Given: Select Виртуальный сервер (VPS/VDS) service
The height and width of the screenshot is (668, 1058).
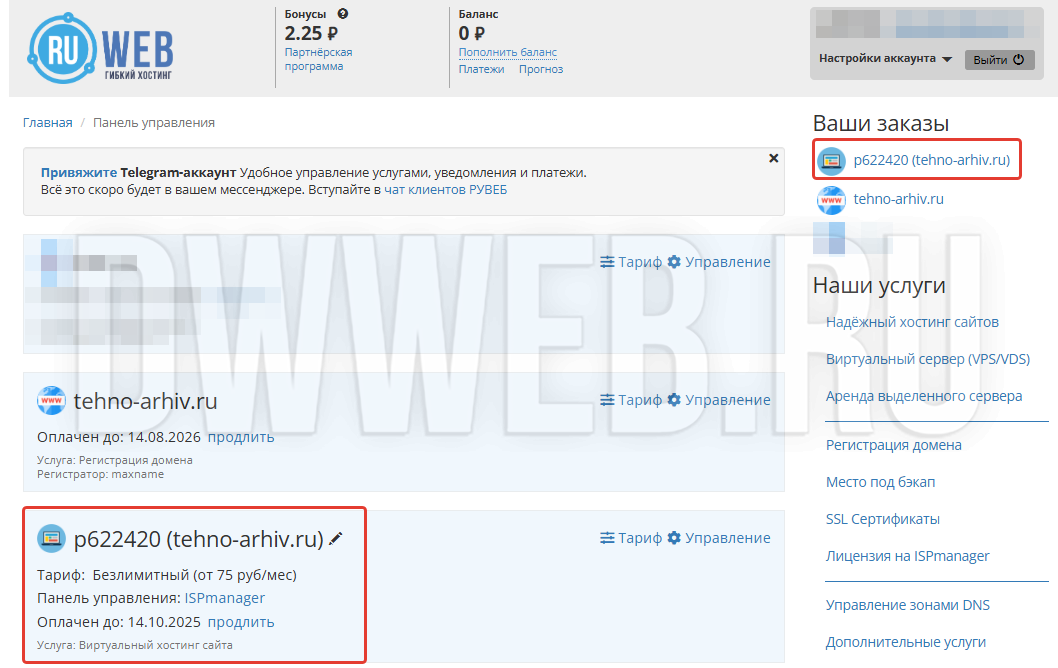Looking at the screenshot, I should pos(927,359).
